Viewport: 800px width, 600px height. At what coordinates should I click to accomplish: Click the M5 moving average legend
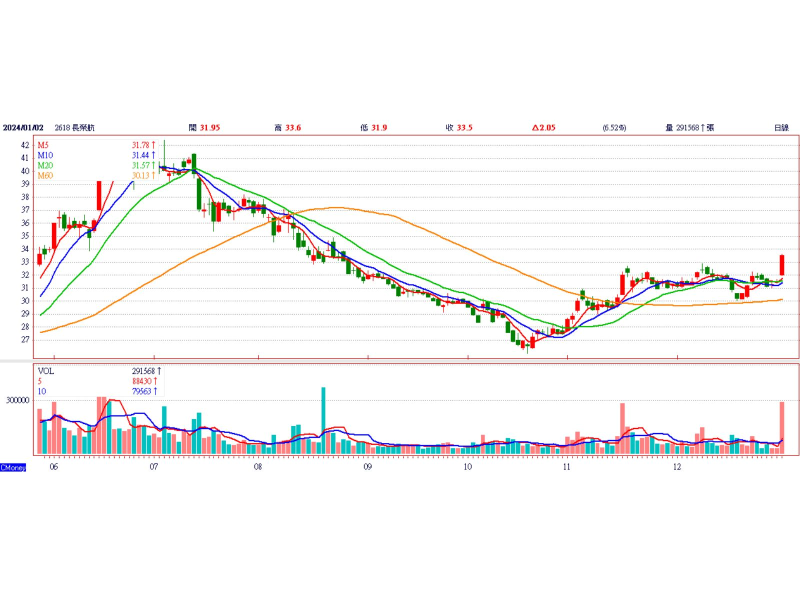44,145
